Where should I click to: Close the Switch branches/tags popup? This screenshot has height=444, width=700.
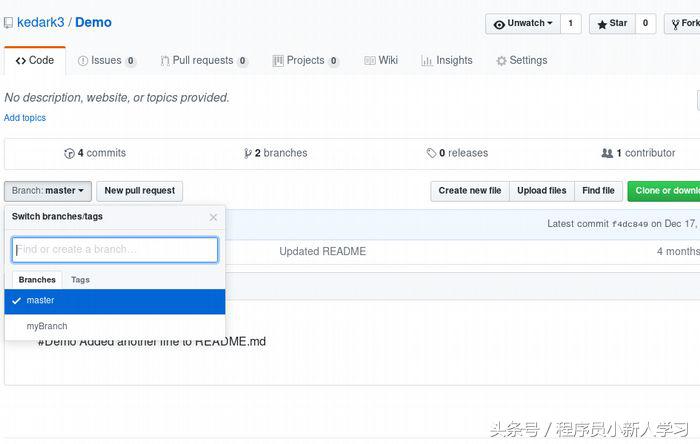213,217
